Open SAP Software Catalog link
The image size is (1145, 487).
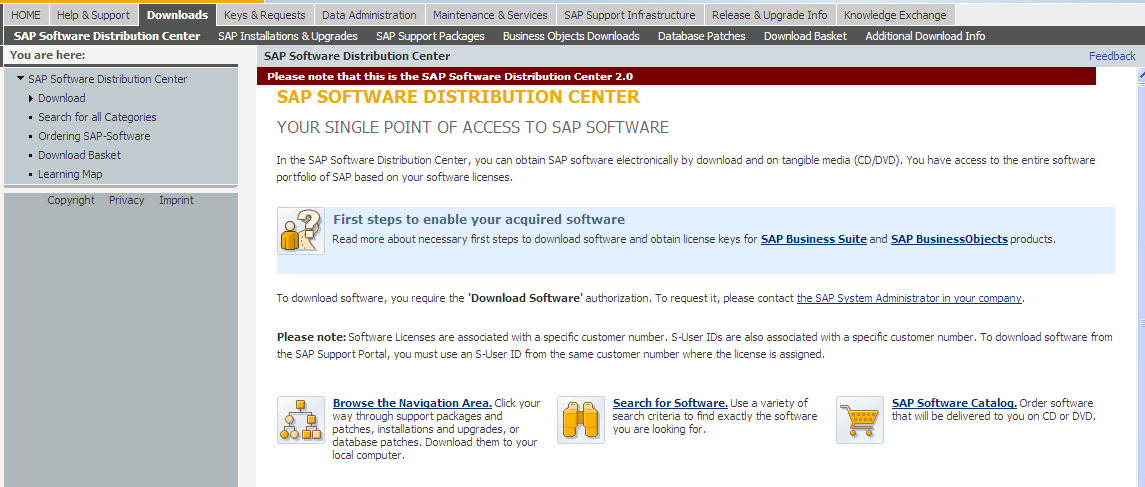(x=954, y=403)
